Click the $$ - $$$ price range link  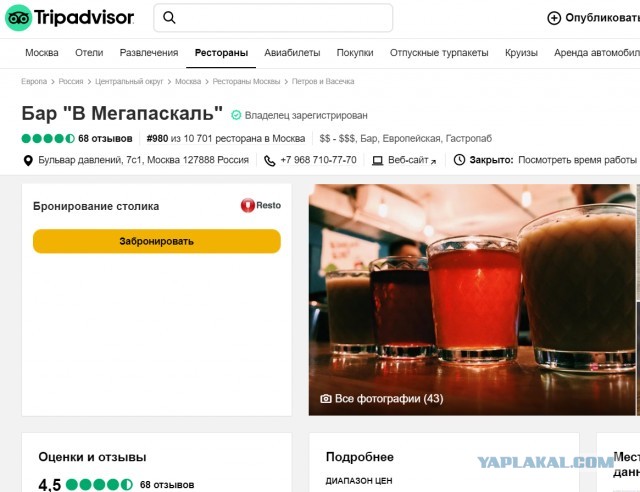(x=337, y=138)
